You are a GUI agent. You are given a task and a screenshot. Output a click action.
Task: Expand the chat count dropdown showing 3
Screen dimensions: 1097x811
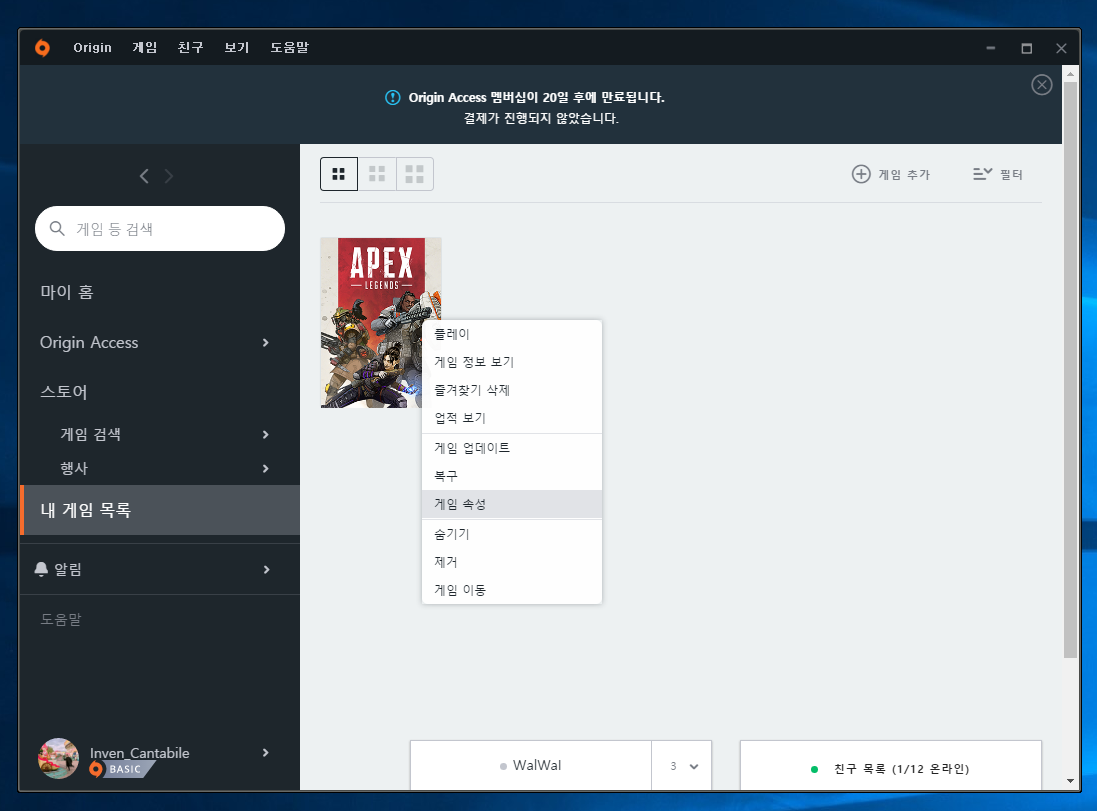(x=682, y=766)
